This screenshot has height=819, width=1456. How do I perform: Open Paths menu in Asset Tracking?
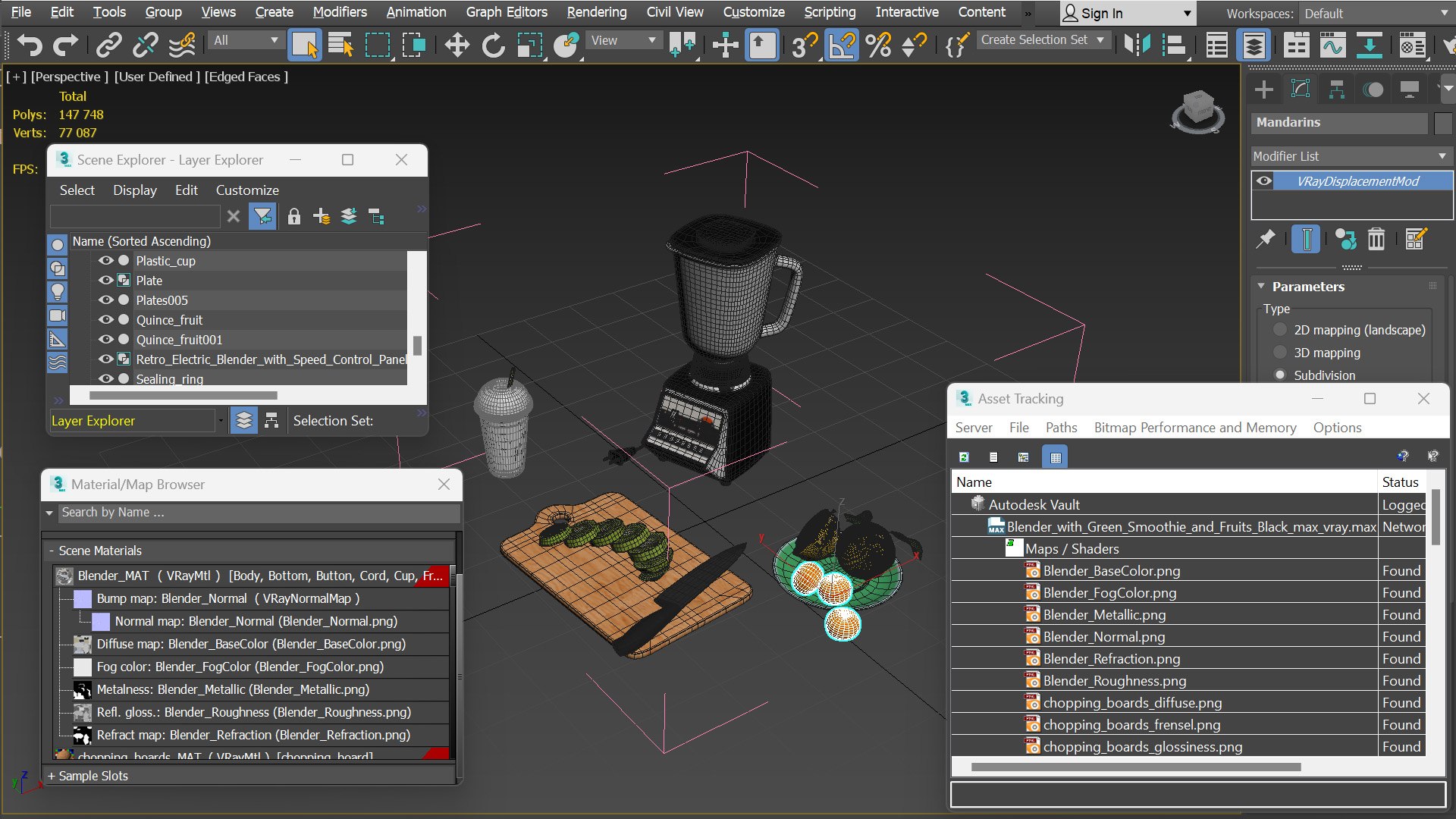1061,428
